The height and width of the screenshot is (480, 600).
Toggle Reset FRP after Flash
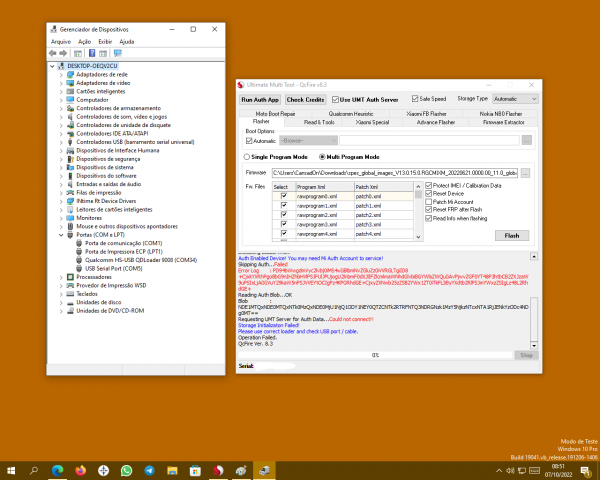click(x=429, y=210)
